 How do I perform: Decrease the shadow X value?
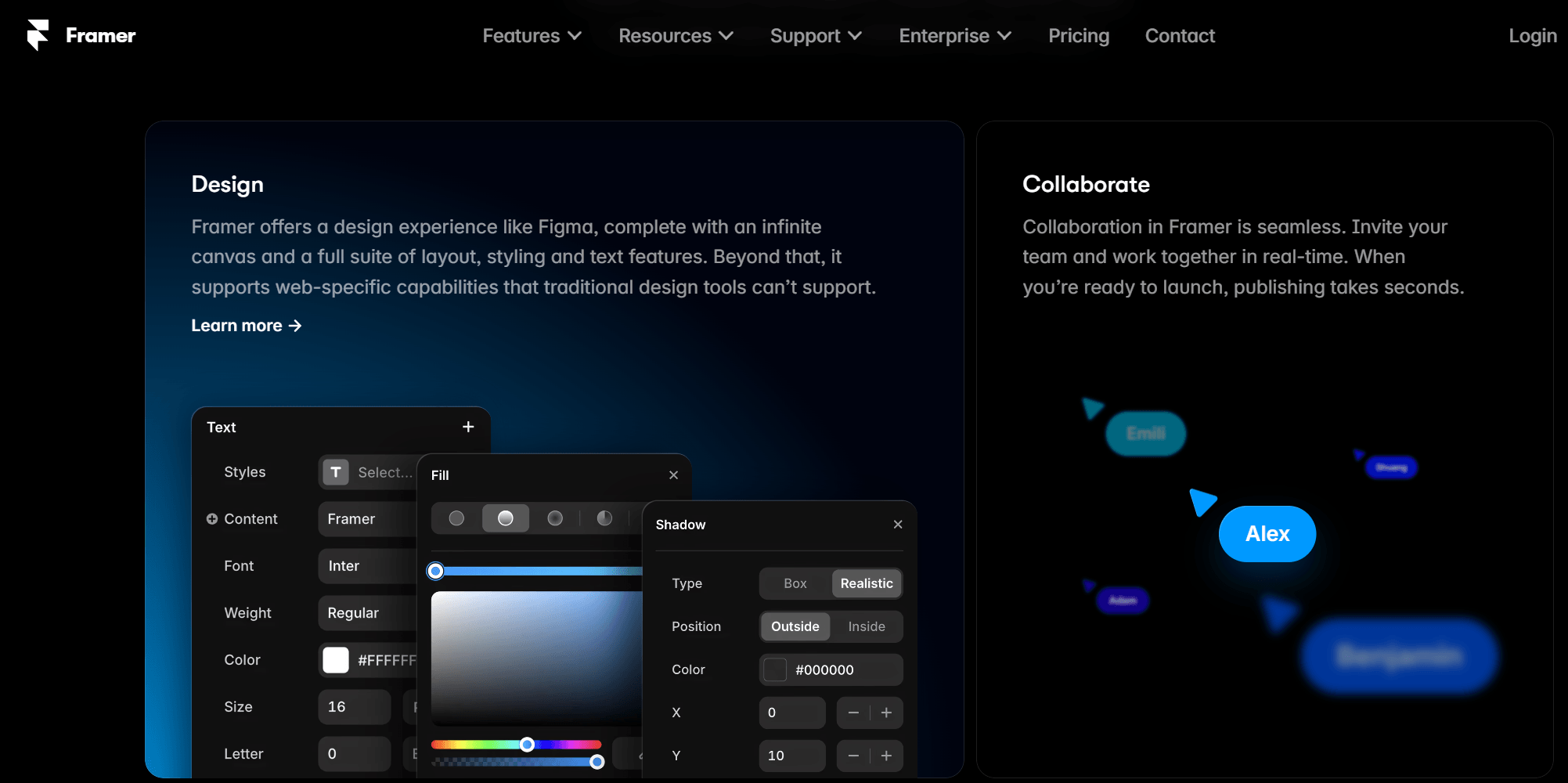(x=853, y=713)
